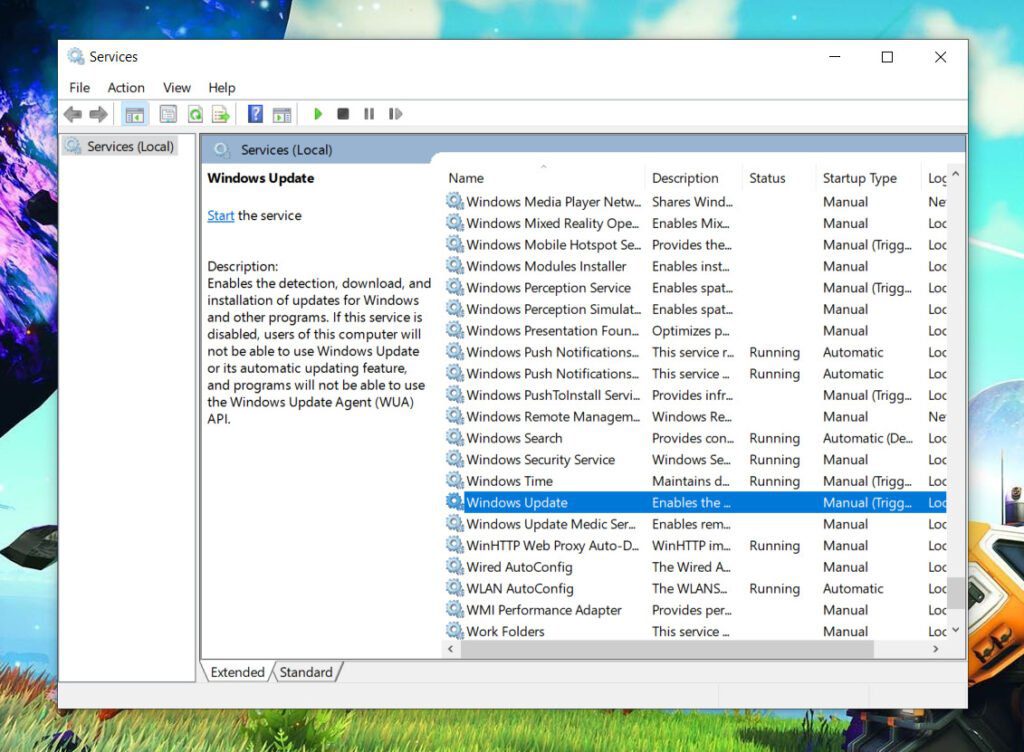Click the Export List toolbar icon
1024x752 pixels.
pyautogui.click(x=221, y=114)
